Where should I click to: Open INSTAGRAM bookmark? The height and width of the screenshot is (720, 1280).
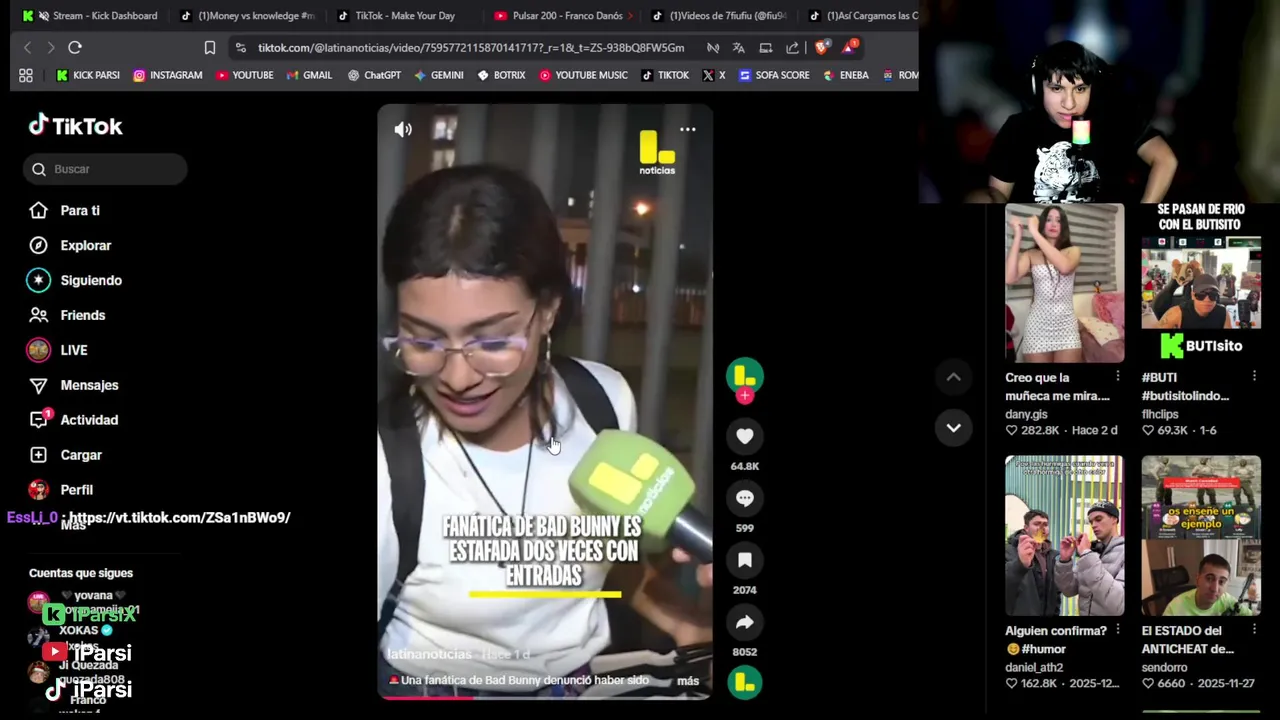pos(168,75)
